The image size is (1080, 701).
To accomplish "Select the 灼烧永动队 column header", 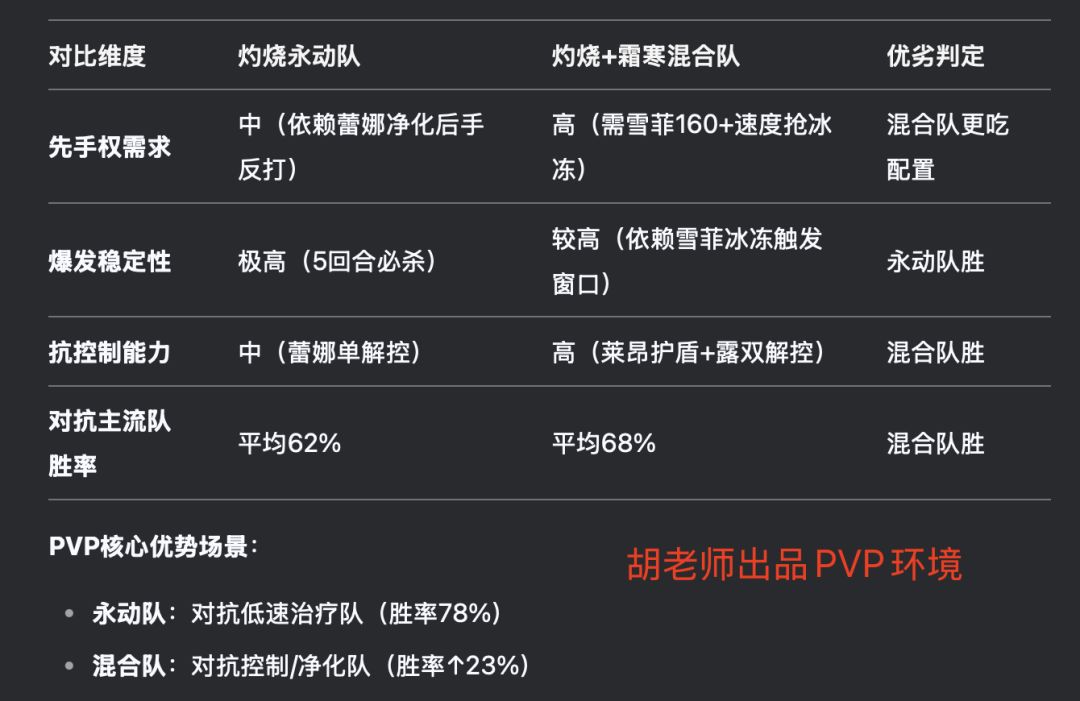I will (x=299, y=56).
